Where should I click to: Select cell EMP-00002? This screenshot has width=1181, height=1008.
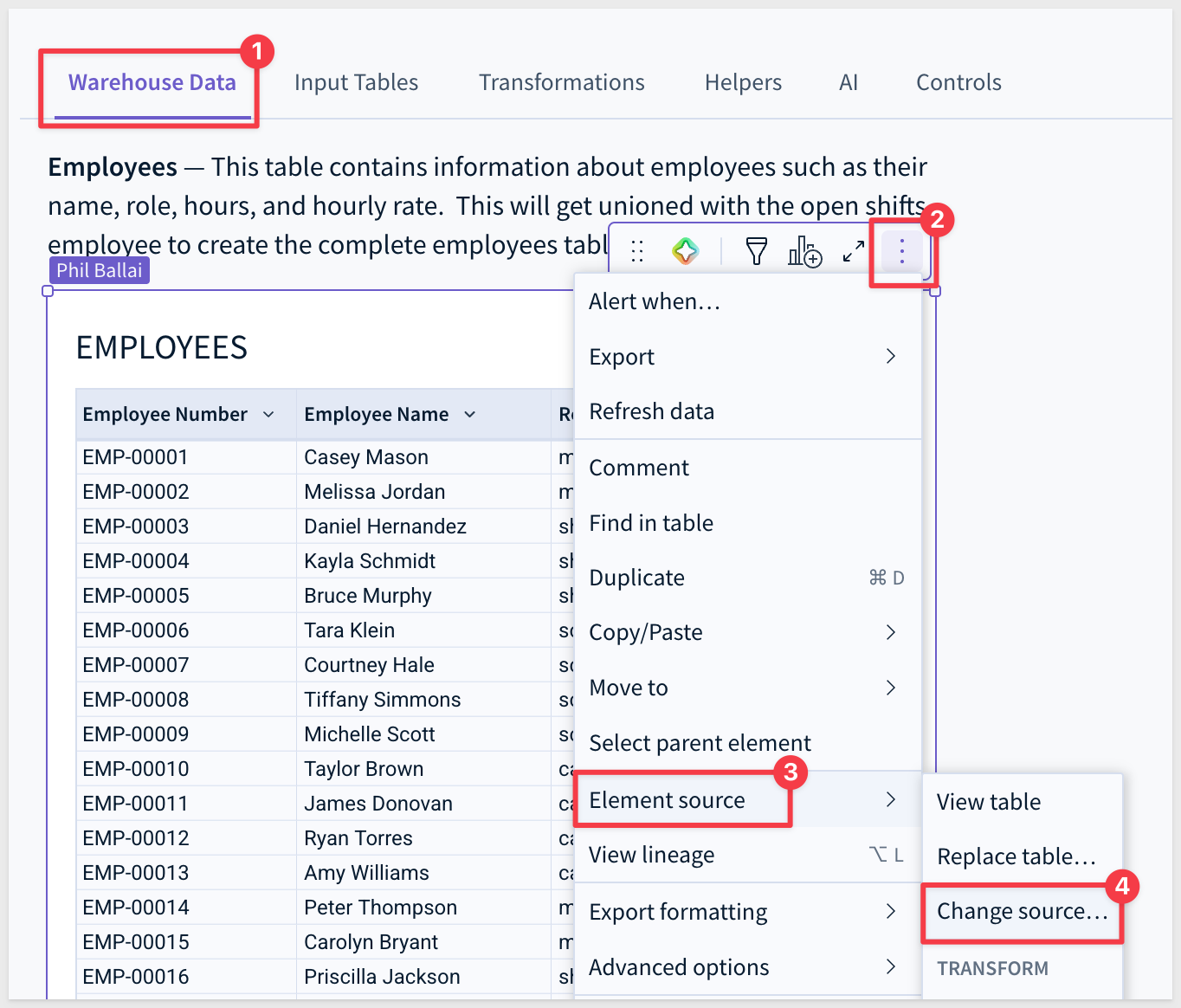[x=186, y=492]
